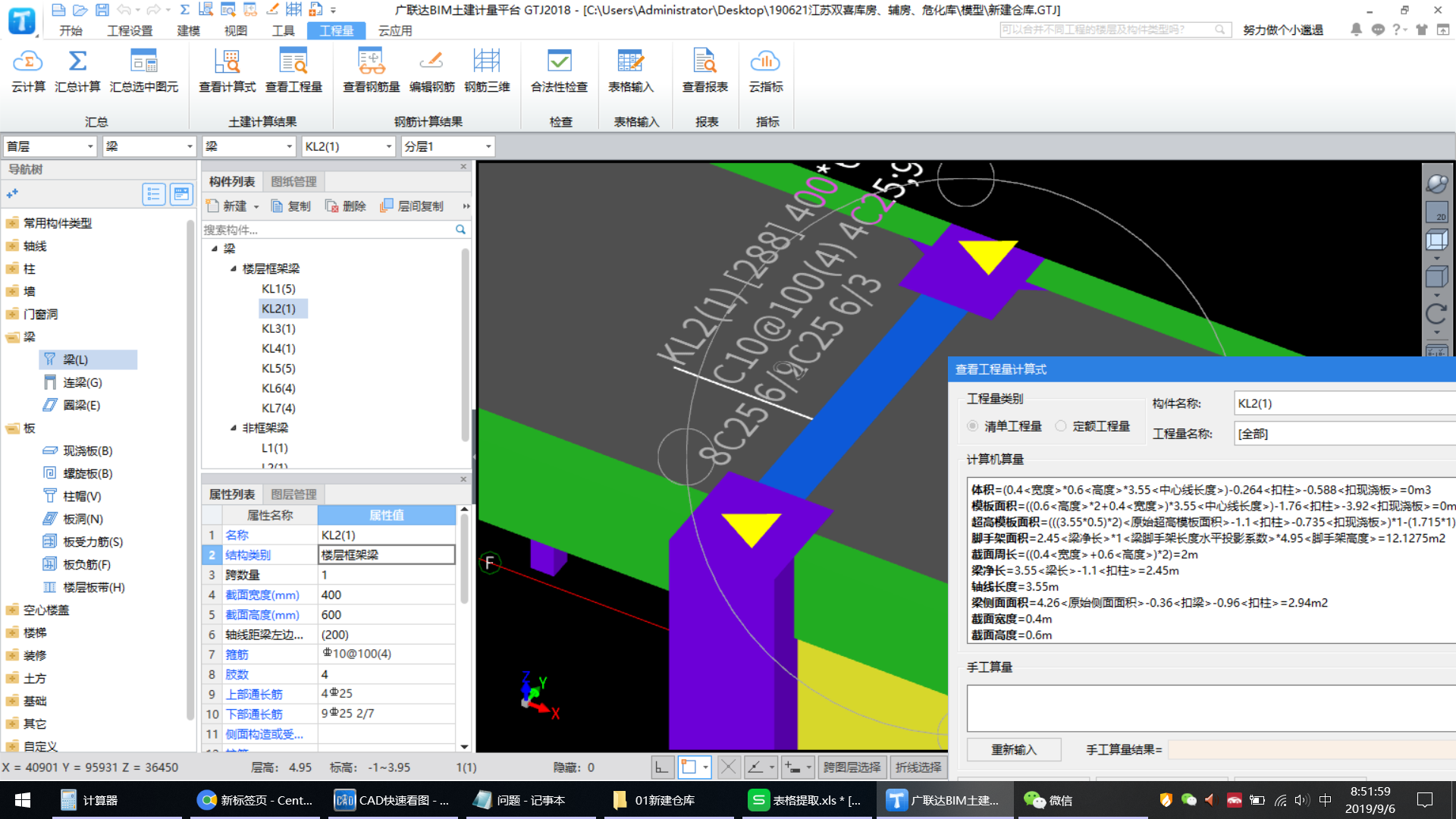Image resolution: width=1456 pixels, height=819 pixels.
Task: Select the 清单工程量 radio button
Action: 972,426
